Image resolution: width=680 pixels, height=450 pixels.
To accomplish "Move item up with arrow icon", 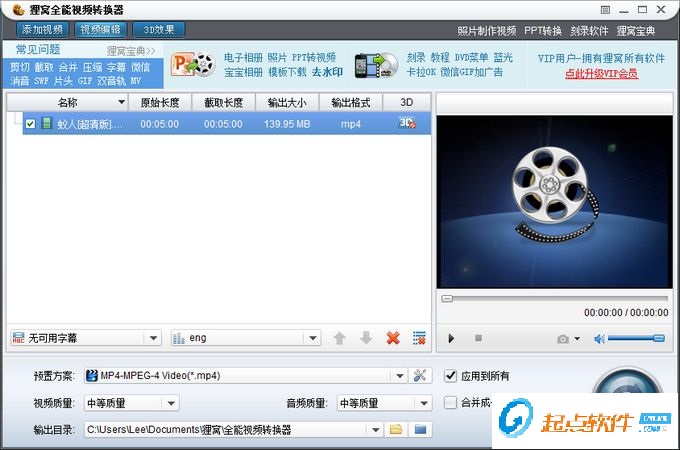I will (340, 338).
